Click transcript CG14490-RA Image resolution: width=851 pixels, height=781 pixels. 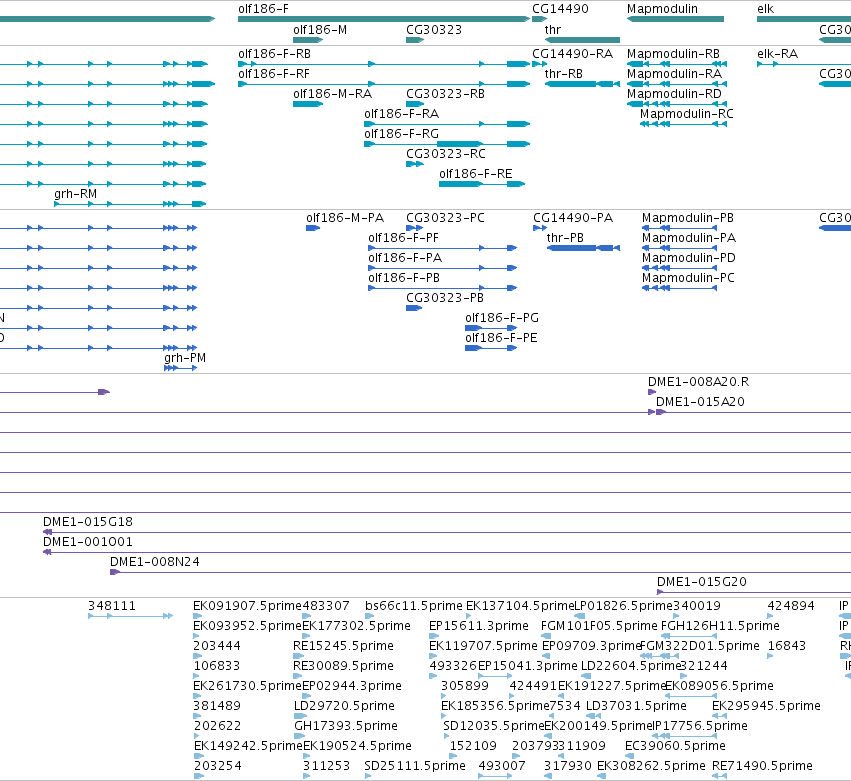[x=572, y=54]
